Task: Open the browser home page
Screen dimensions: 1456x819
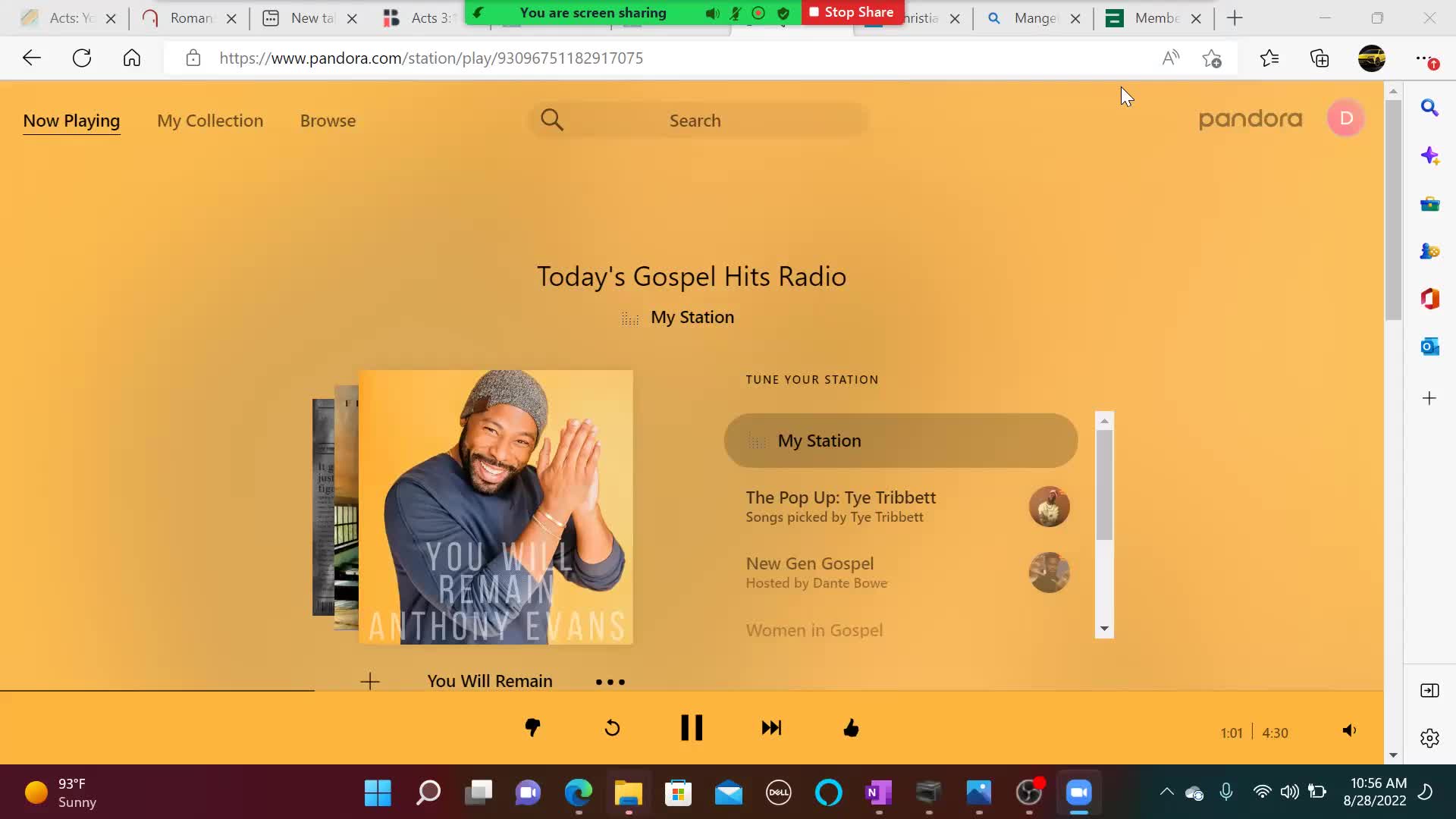Action: pyautogui.click(x=132, y=58)
